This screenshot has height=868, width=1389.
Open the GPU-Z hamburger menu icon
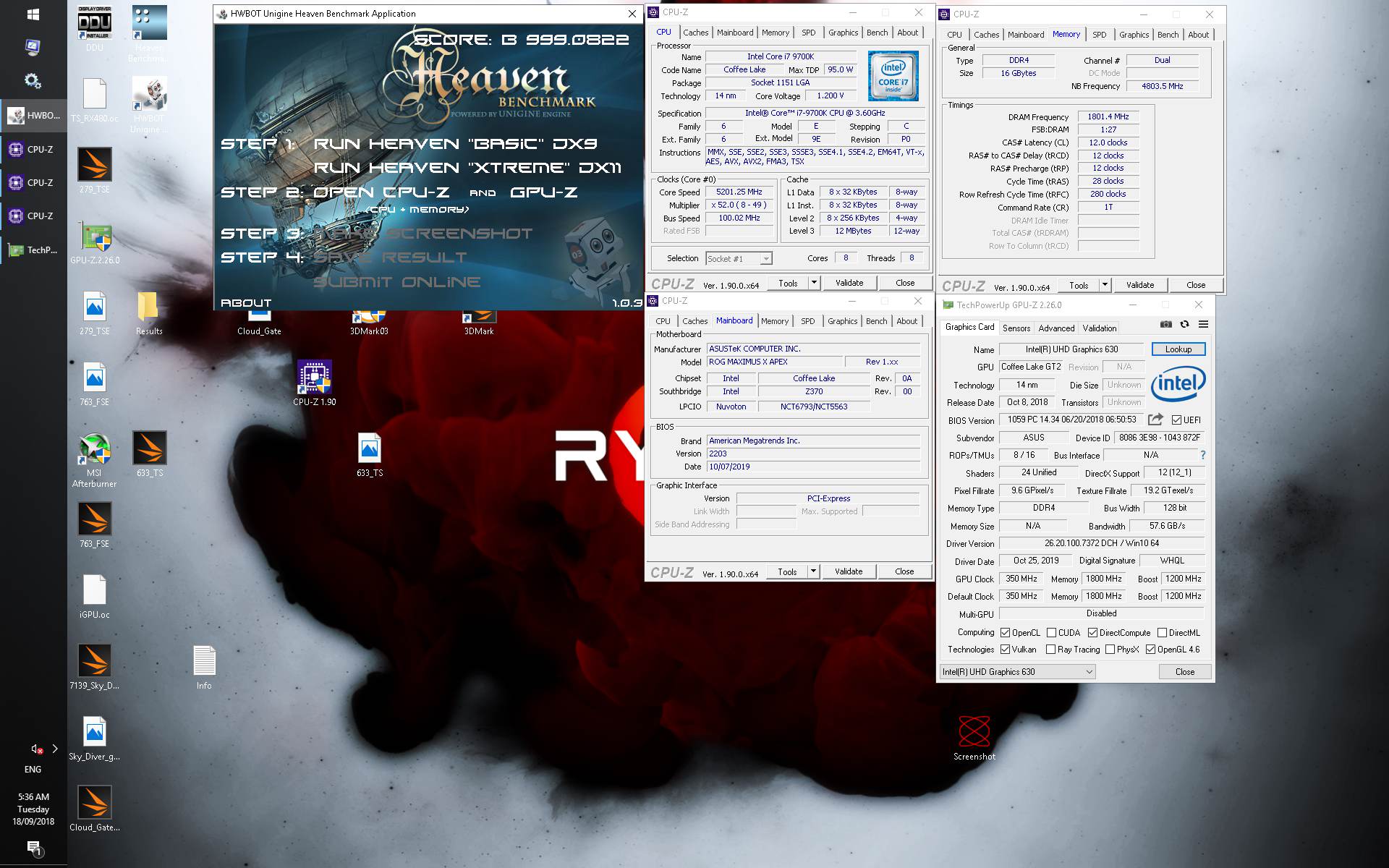pos(1203,324)
